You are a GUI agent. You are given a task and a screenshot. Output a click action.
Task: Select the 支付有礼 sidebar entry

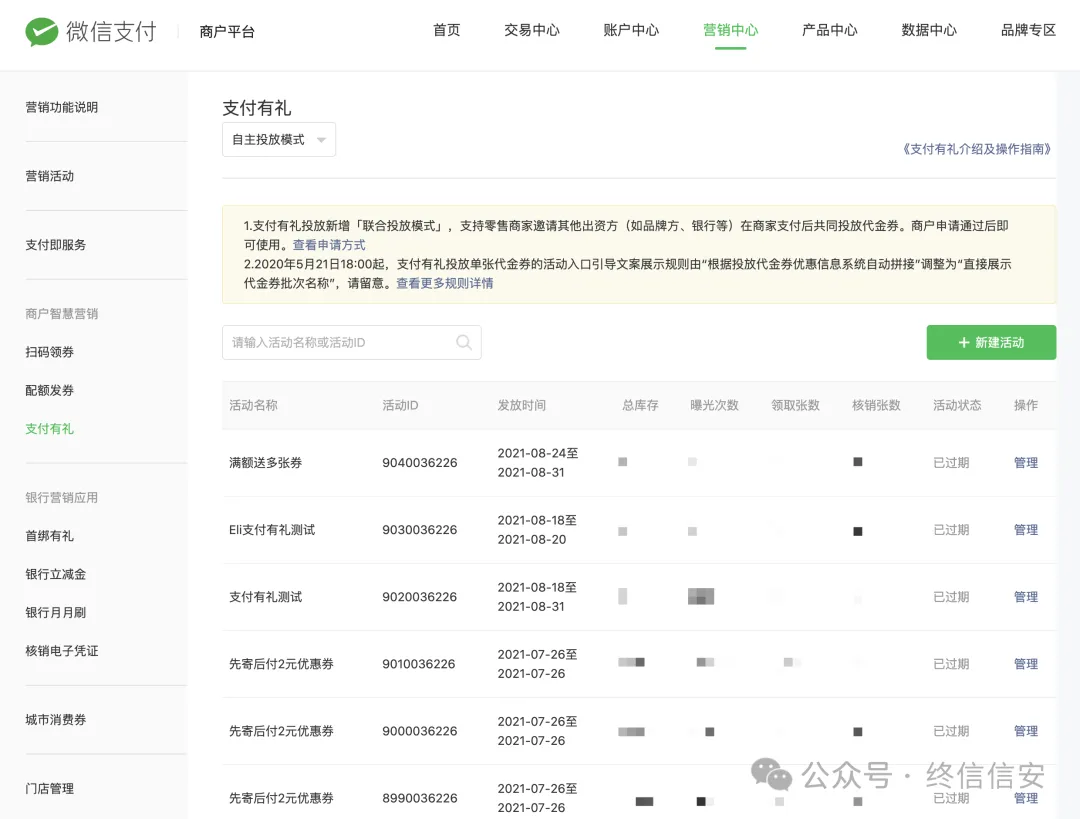50,428
